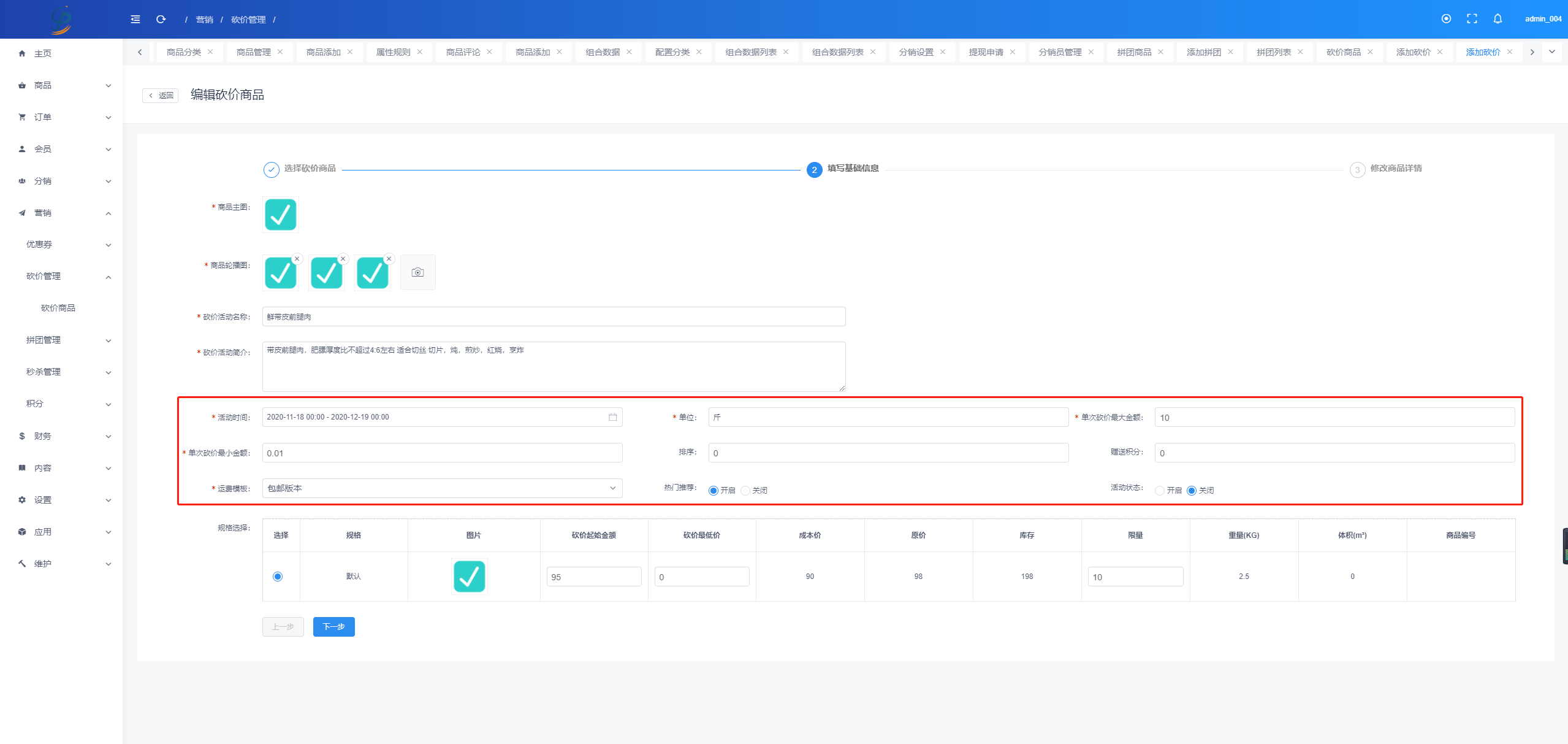Click step one 选择砍价商品

(300, 169)
